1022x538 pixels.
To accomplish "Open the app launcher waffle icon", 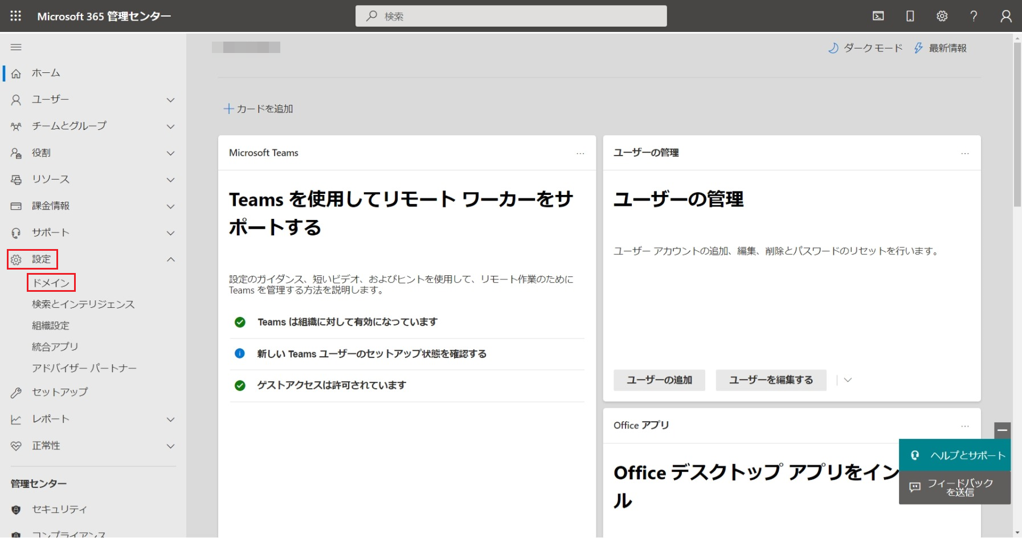I will 16,16.
